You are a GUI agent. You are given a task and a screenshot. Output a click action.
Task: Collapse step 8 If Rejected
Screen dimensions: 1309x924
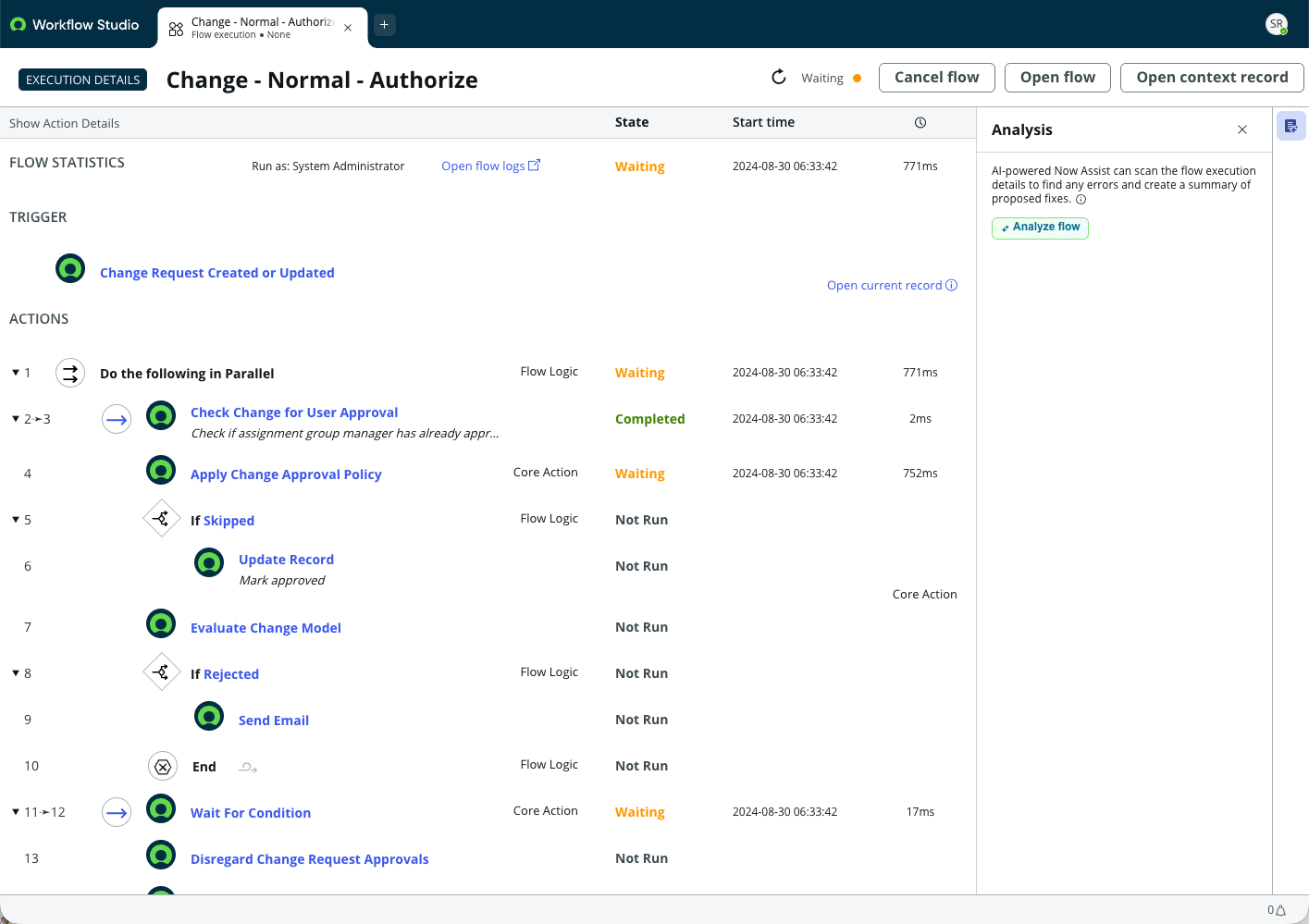click(x=16, y=673)
